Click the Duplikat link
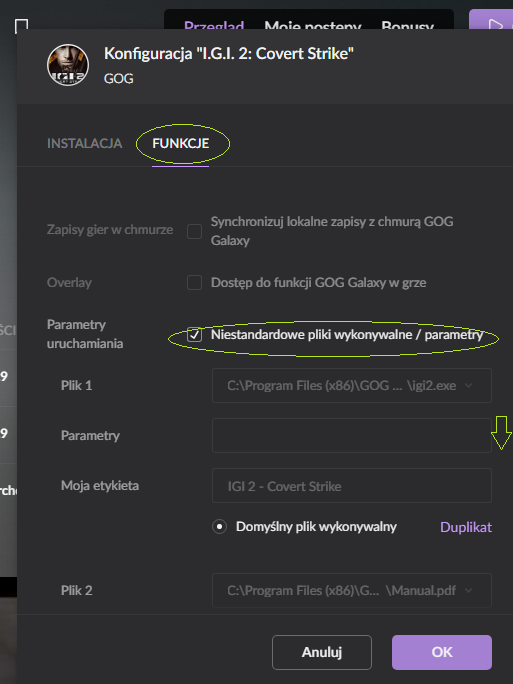The width and height of the screenshot is (513, 684). [466, 527]
